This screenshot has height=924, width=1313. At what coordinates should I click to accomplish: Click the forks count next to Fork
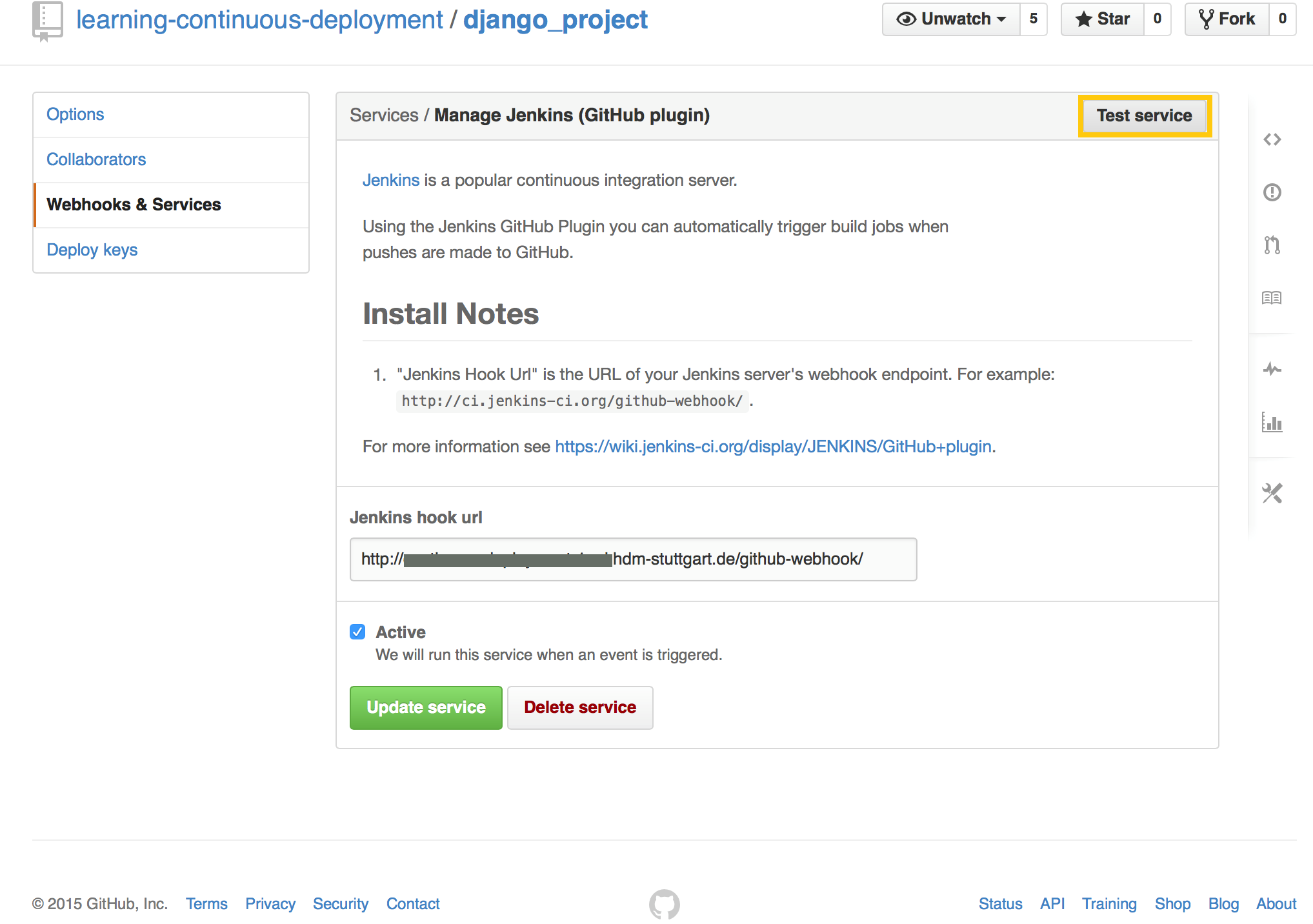click(x=1283, y=19)
